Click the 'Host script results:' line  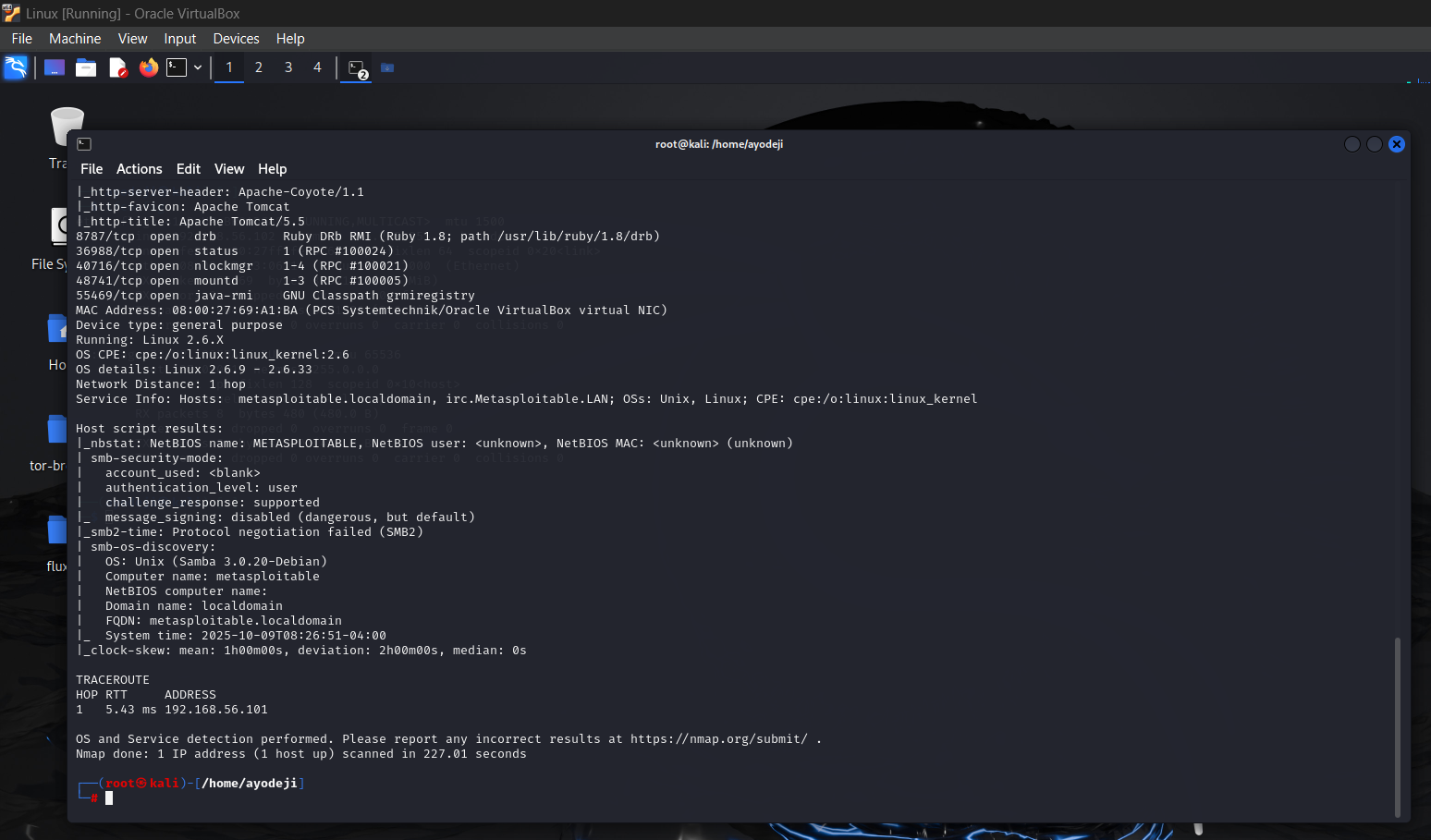[150, 429]
